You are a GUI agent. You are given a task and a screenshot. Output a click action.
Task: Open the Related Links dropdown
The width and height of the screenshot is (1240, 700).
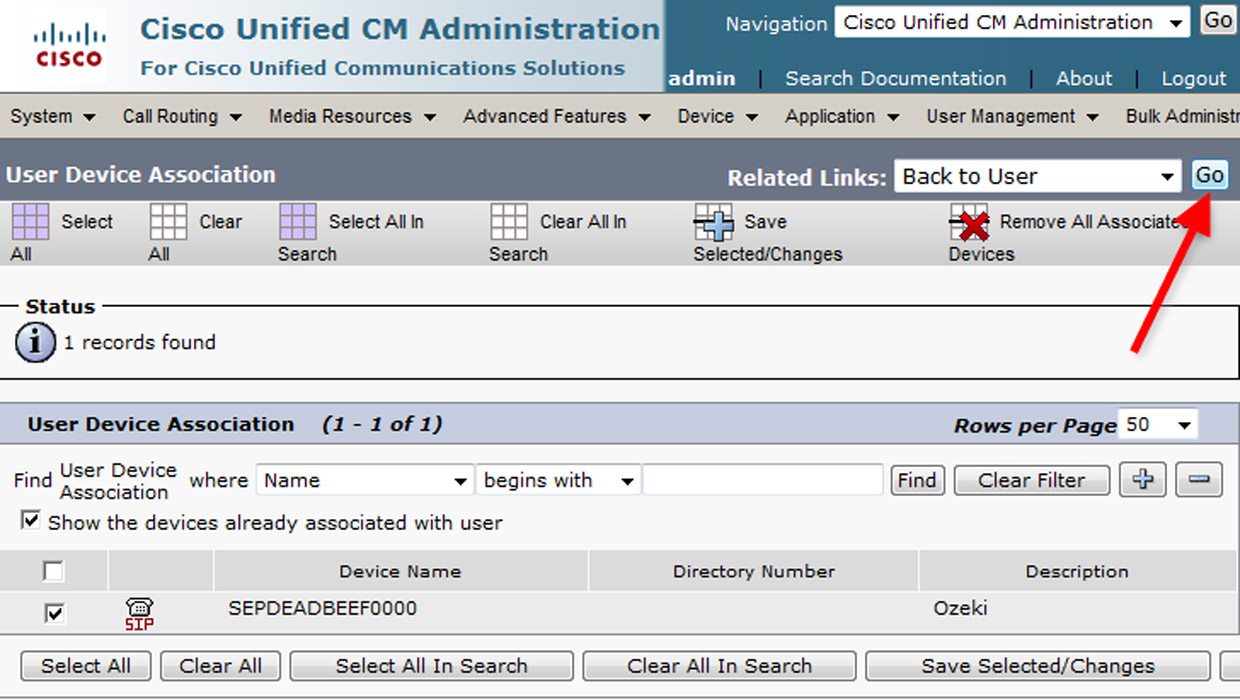pos(1038,177)
